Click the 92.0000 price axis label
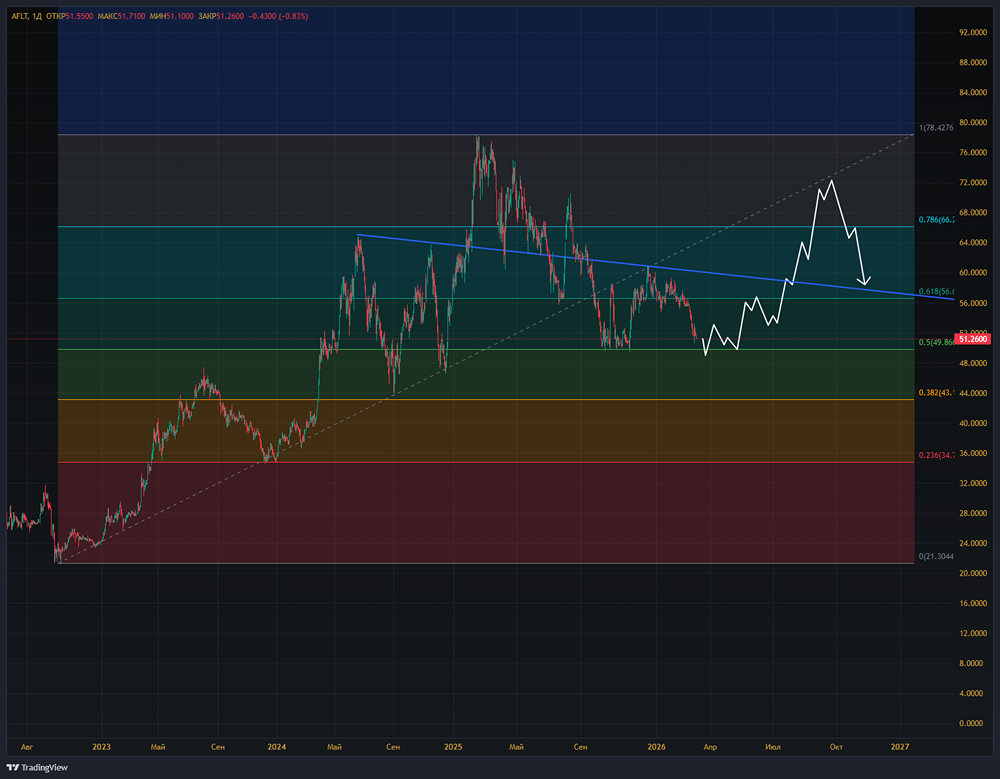 [973, 33]
